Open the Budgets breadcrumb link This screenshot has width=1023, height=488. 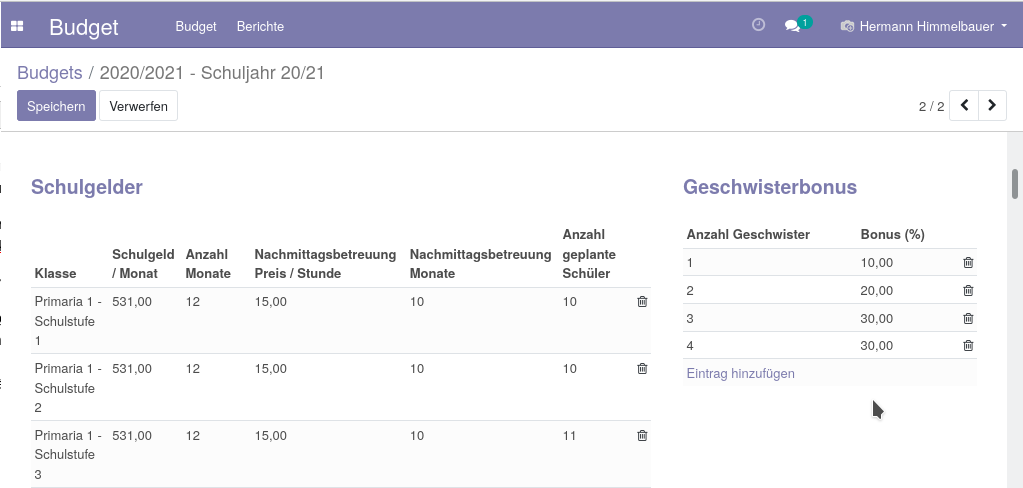[x=50, y=72]
